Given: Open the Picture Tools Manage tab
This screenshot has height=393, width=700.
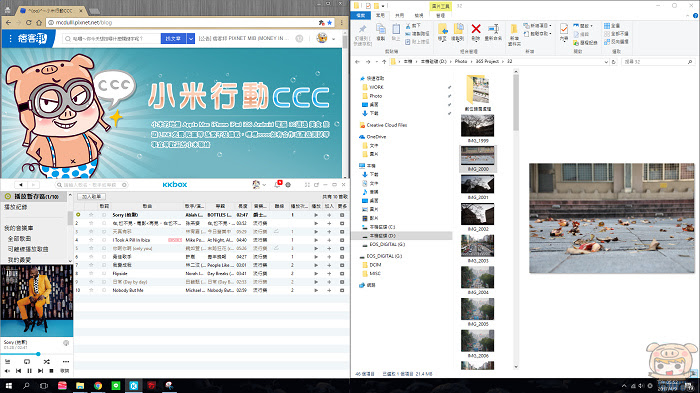Looking at the screenshot, I should coord(441,15).
